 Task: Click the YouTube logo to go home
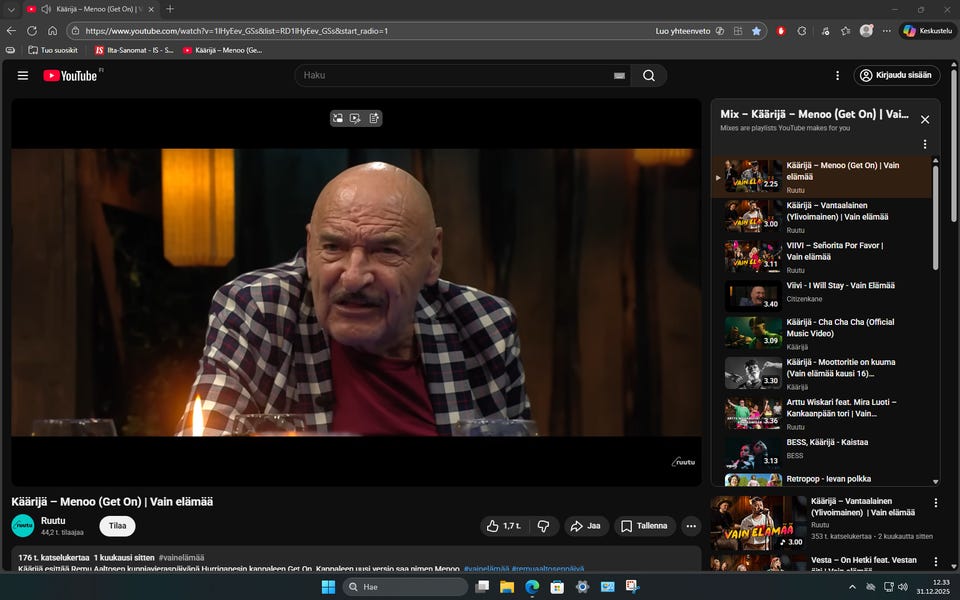tap(70, 76)
